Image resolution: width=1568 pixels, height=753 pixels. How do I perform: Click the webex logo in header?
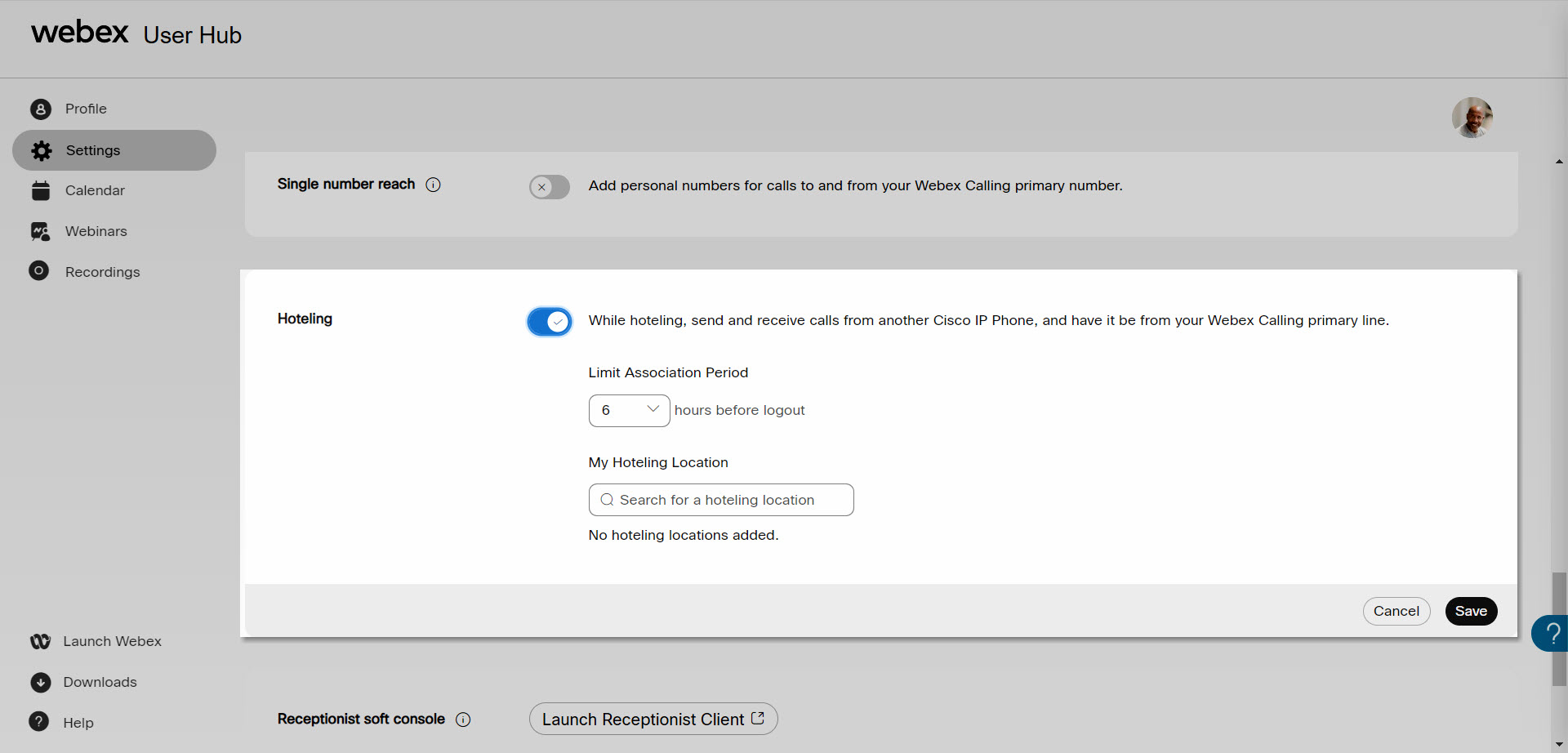pyautogui.click(x=80, y=33)
